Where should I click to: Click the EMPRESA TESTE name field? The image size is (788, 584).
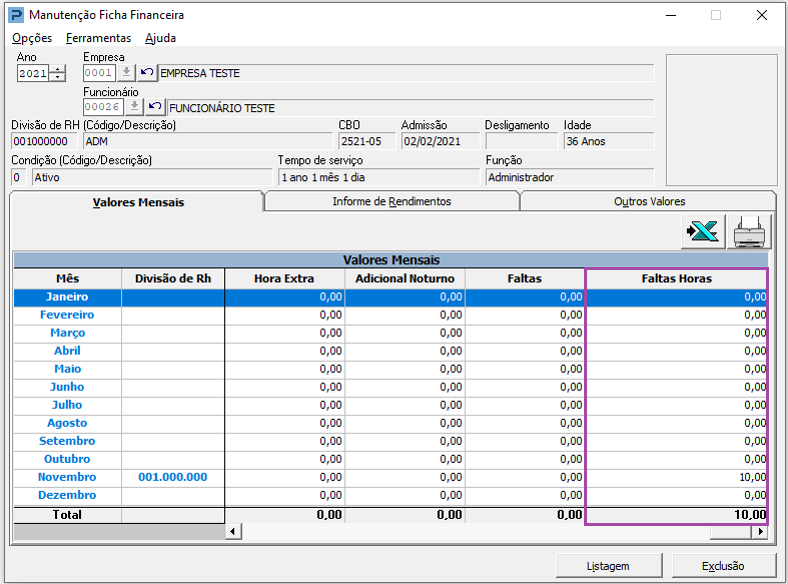click(406, 73)
